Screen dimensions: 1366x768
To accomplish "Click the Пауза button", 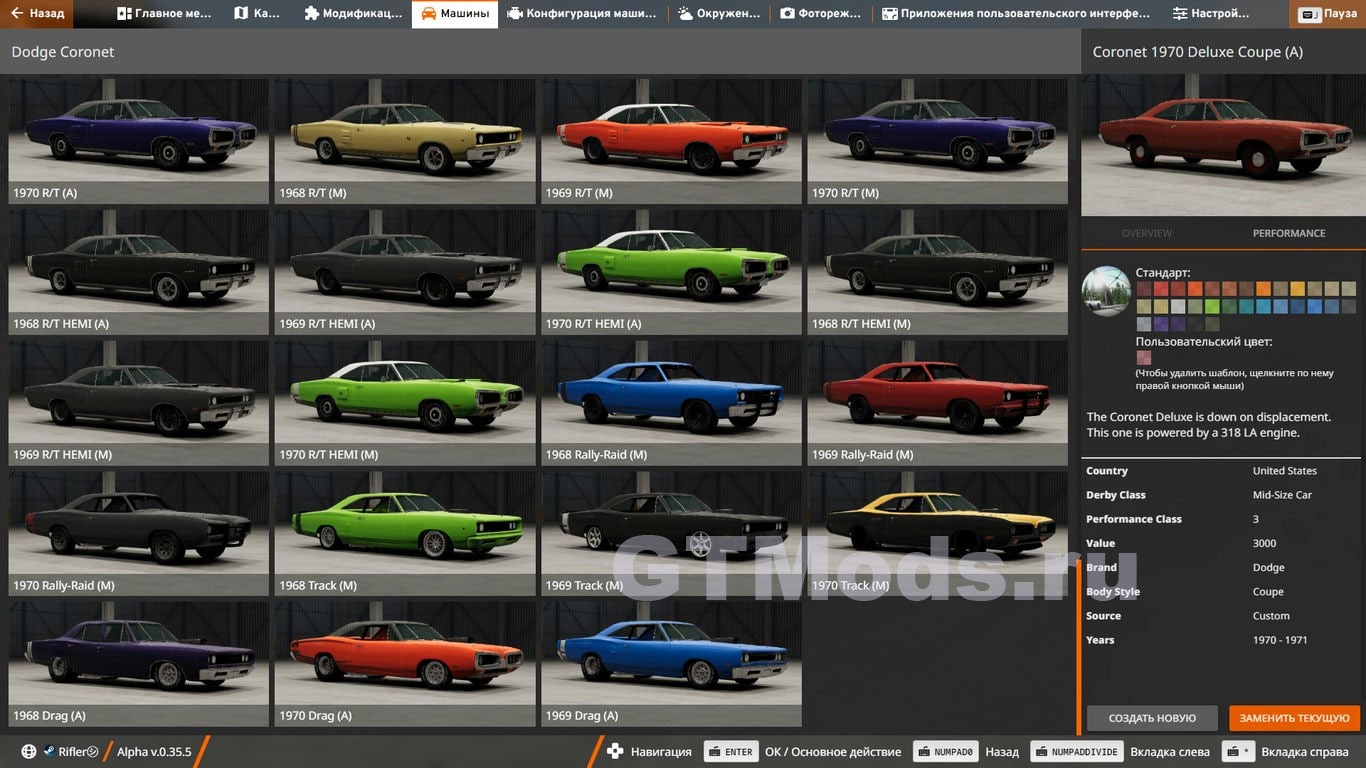I will (1329, 14).
